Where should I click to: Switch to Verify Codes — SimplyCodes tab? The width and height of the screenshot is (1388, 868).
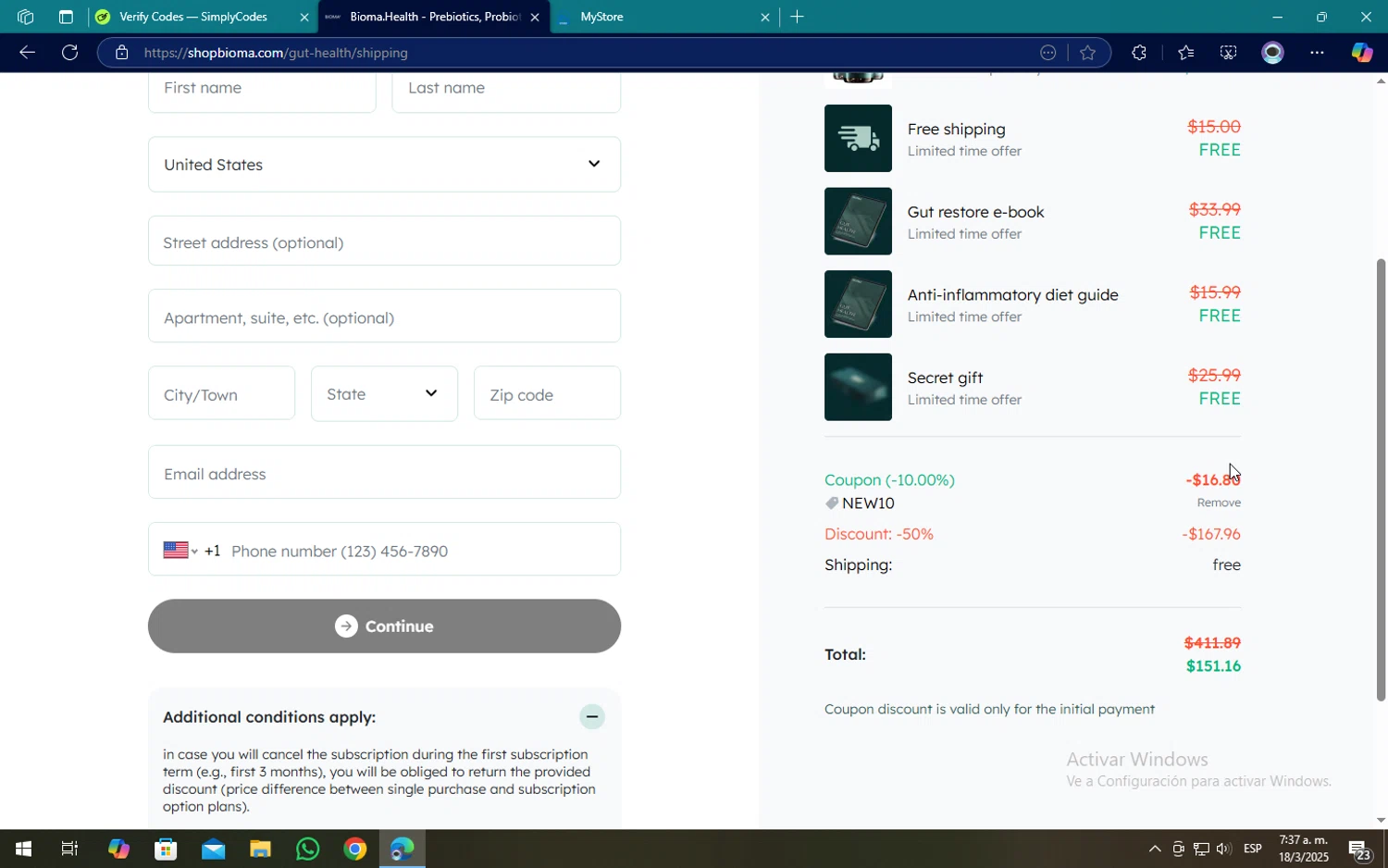pos(203,17)
